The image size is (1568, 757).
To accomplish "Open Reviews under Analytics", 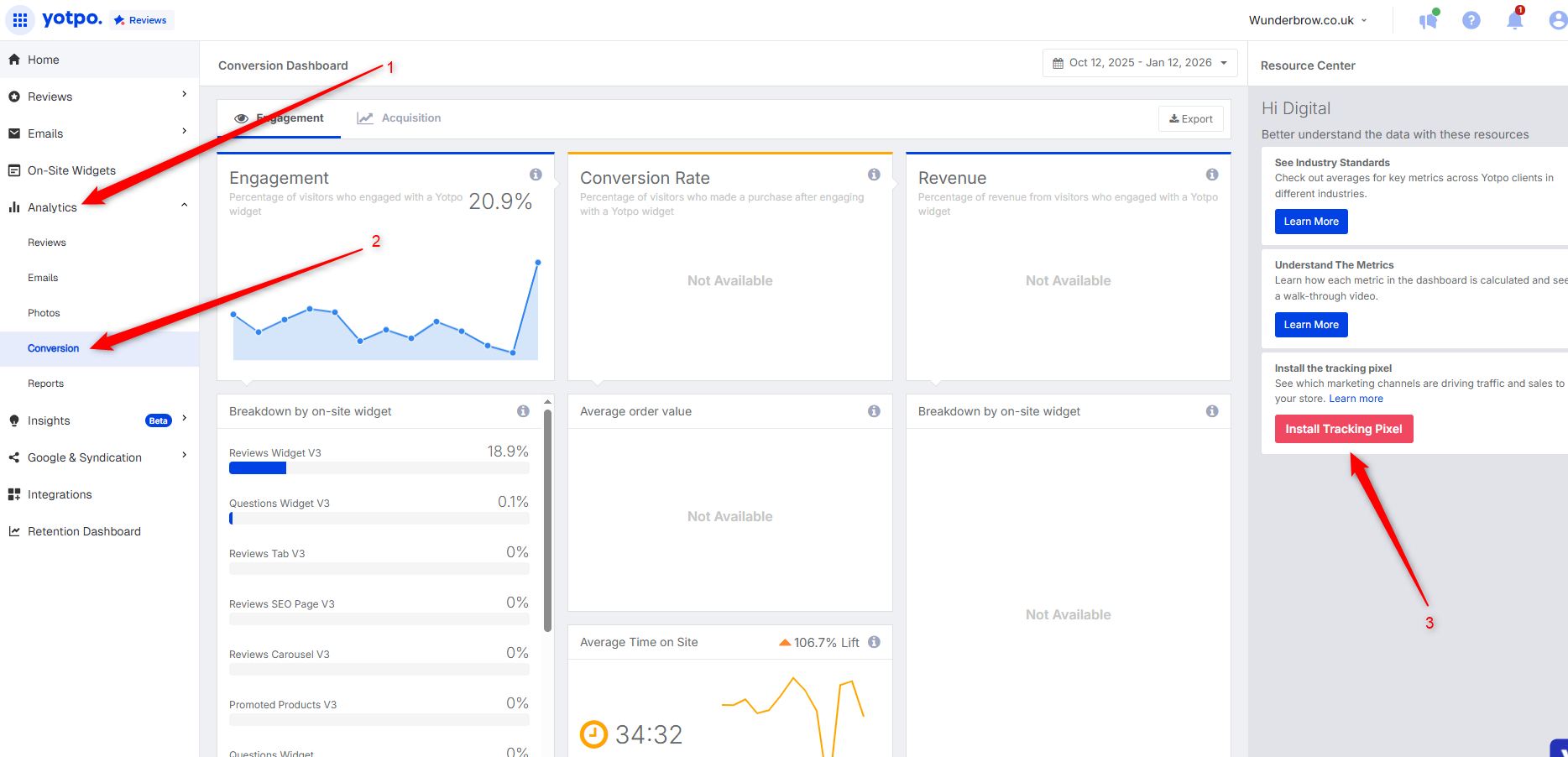I will [x=47, y=243].
